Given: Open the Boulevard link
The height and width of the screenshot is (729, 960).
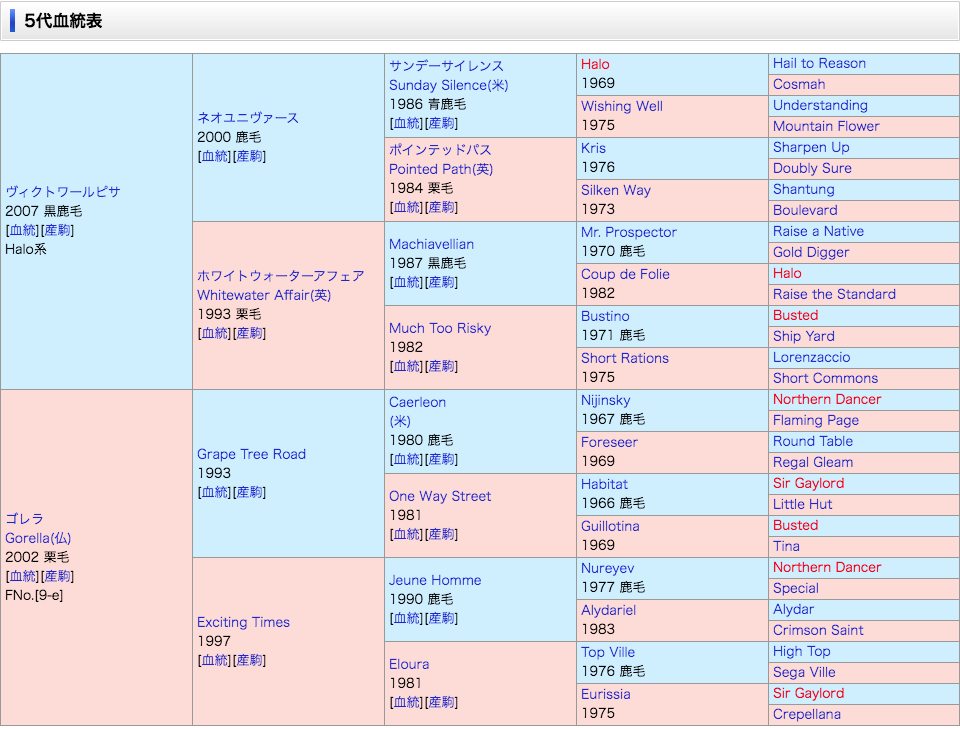Looking at the screenshot, I should tap(805, 210).
